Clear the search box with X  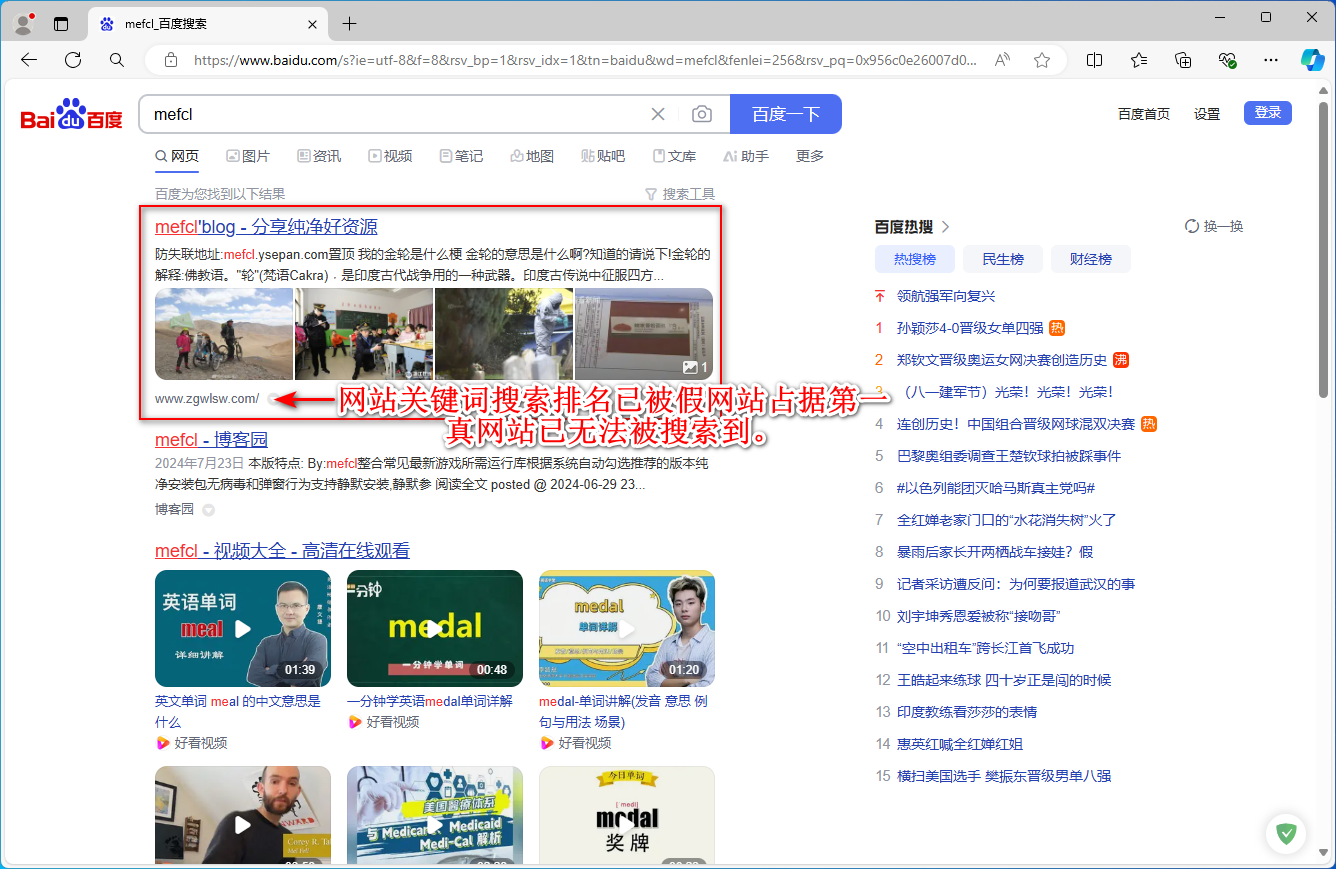point(658,114)
